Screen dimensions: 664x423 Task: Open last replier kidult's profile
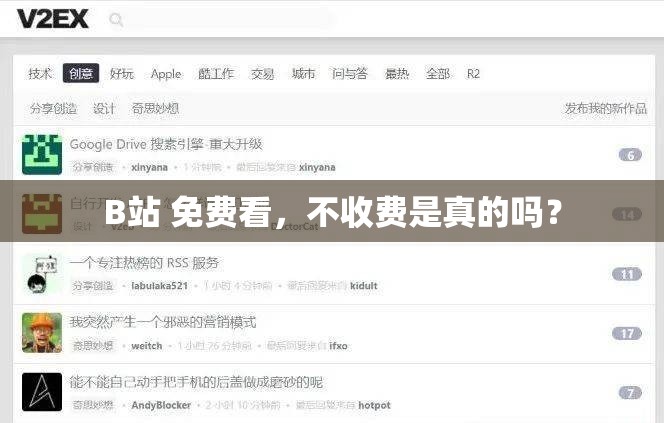364,286
